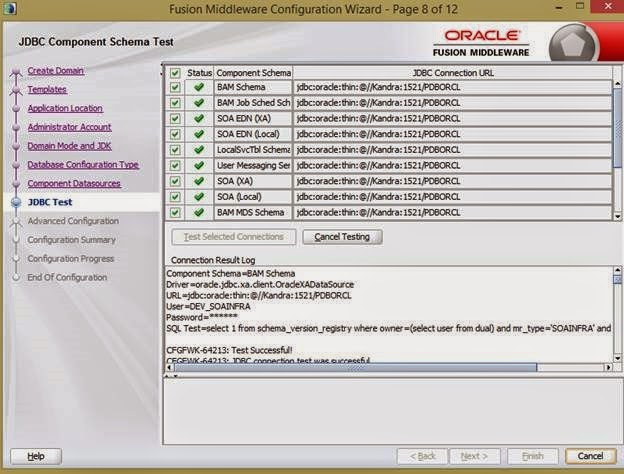Click green status checkmark for BAM Job Sched
624x474 pixels.
[x=199, y=103]
